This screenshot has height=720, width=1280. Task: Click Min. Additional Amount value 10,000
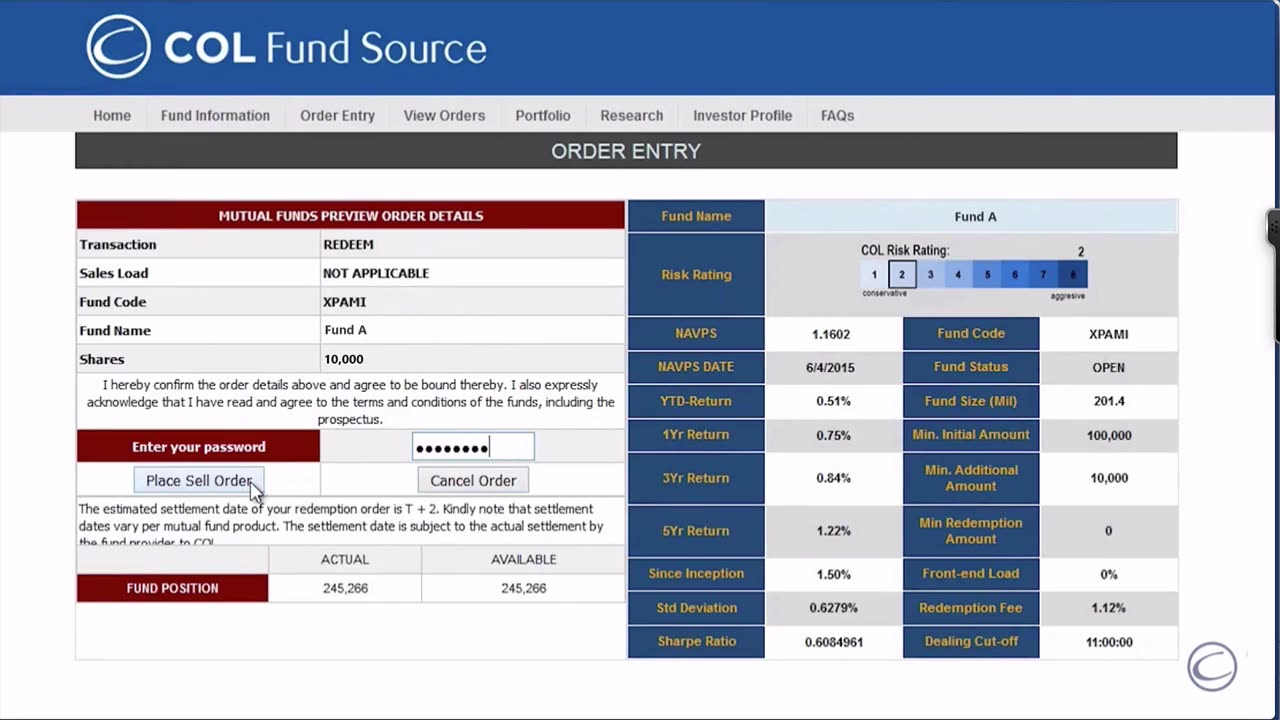(x=1108, y=478)
